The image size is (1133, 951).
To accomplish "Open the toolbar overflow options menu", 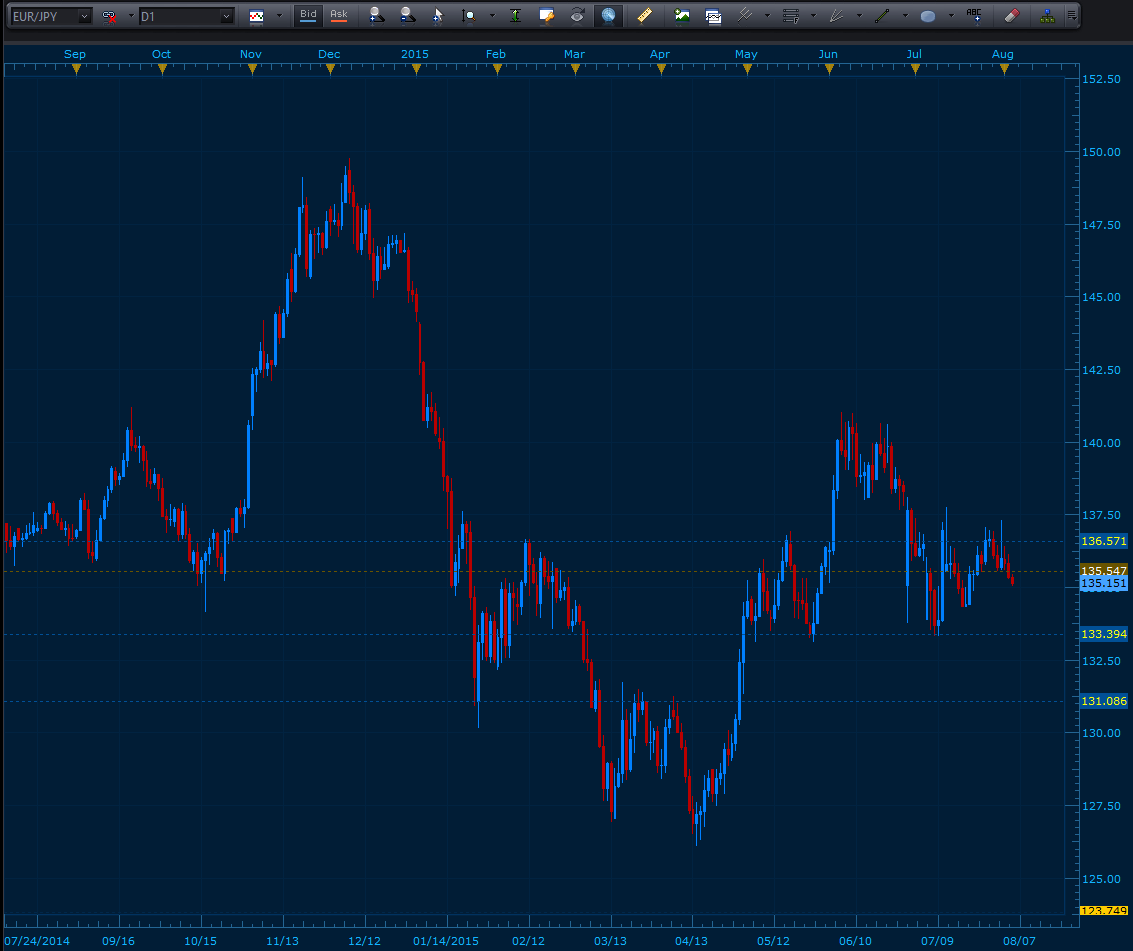I will click(x=1072, y=16).
